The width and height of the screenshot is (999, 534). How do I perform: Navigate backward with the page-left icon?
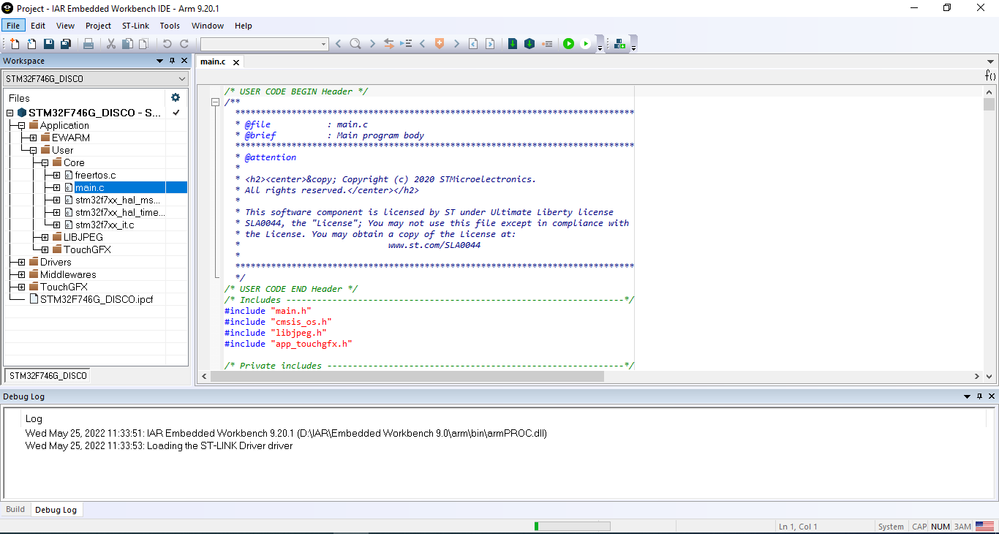pos(473,43)
